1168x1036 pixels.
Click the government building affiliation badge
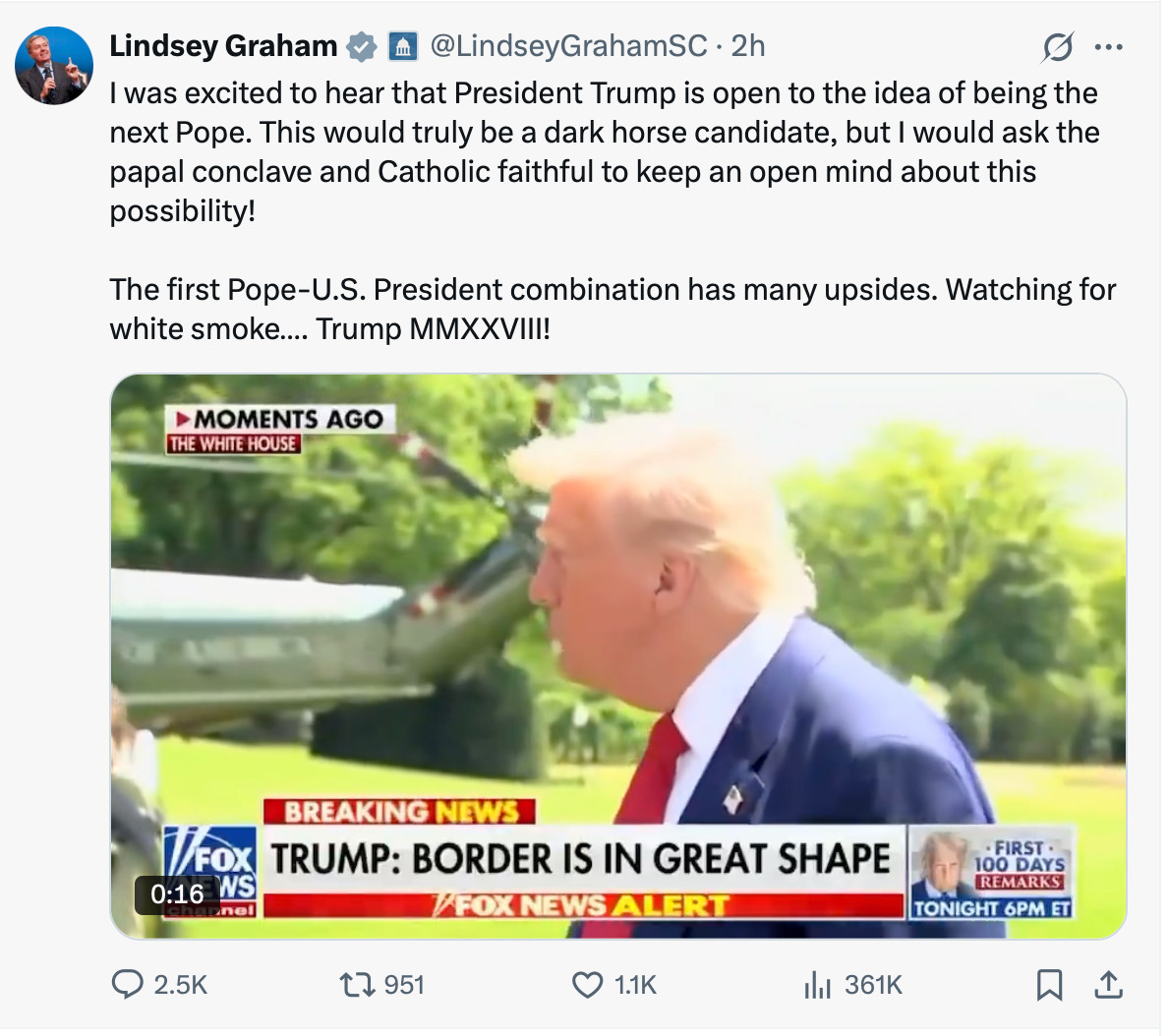click(x=403, y=47)
